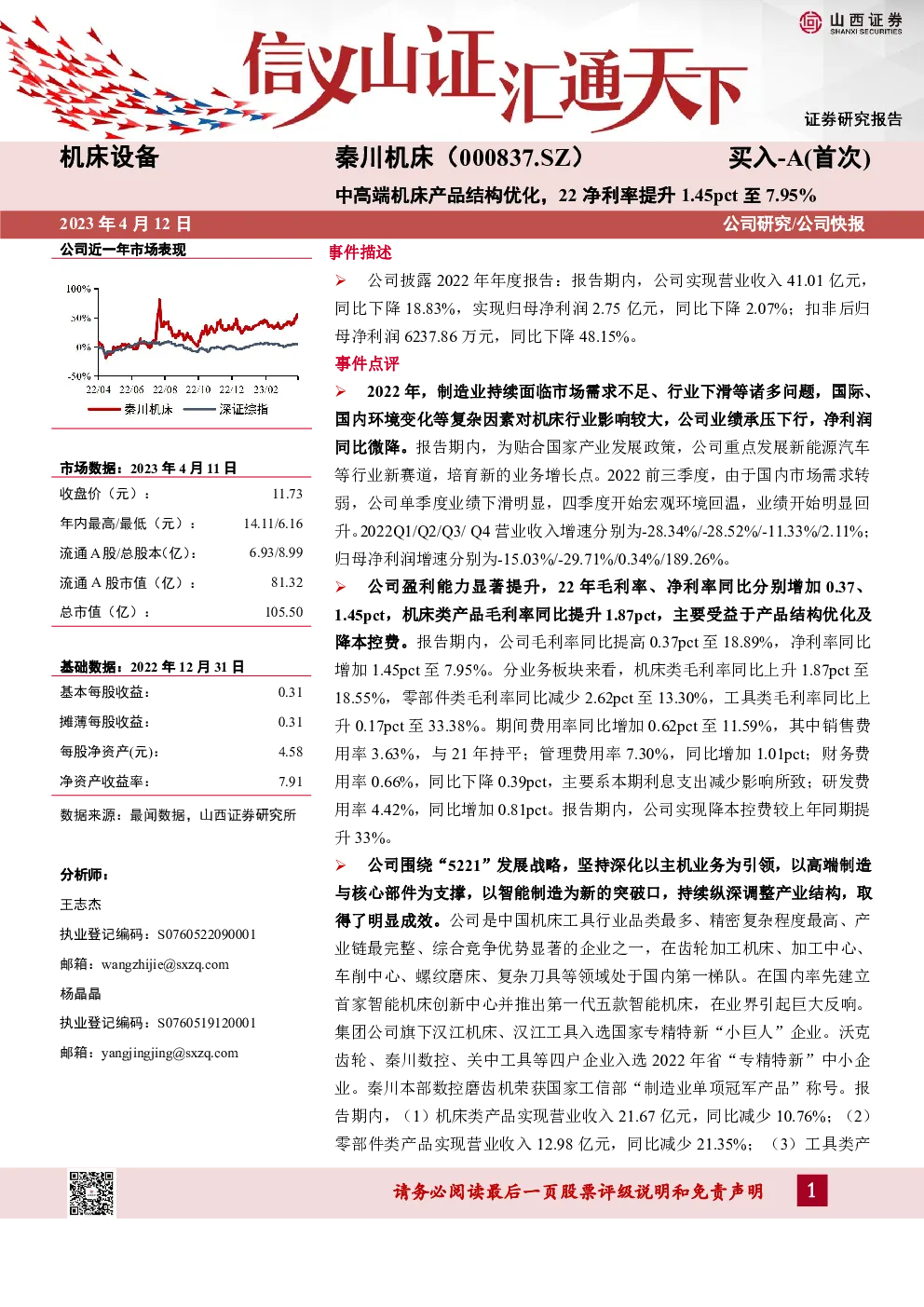The image size is (924, 1307).
Task: Click the 23/02 chart date label
Action: pos(265,389)
